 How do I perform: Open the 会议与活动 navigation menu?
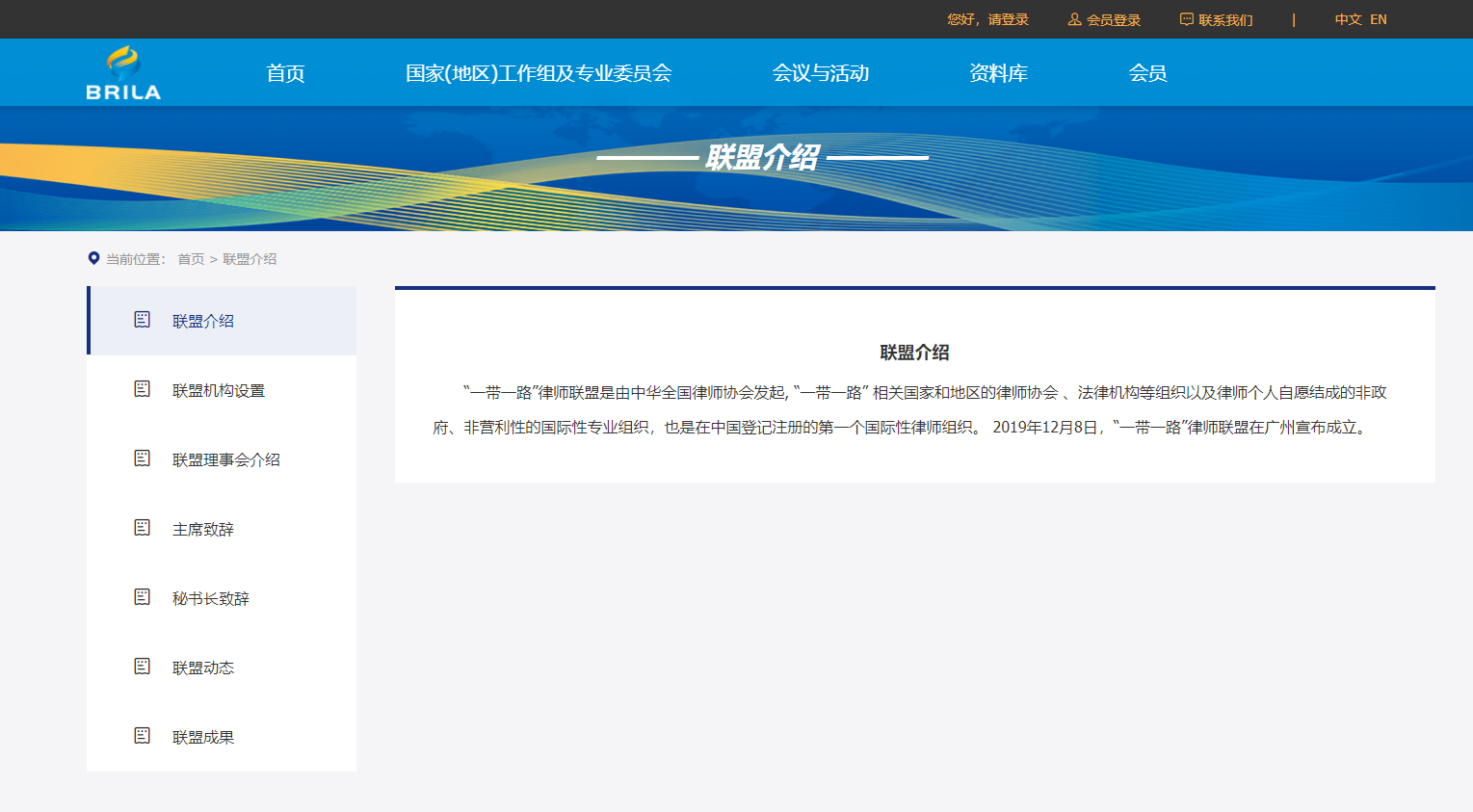pos(821,73)
